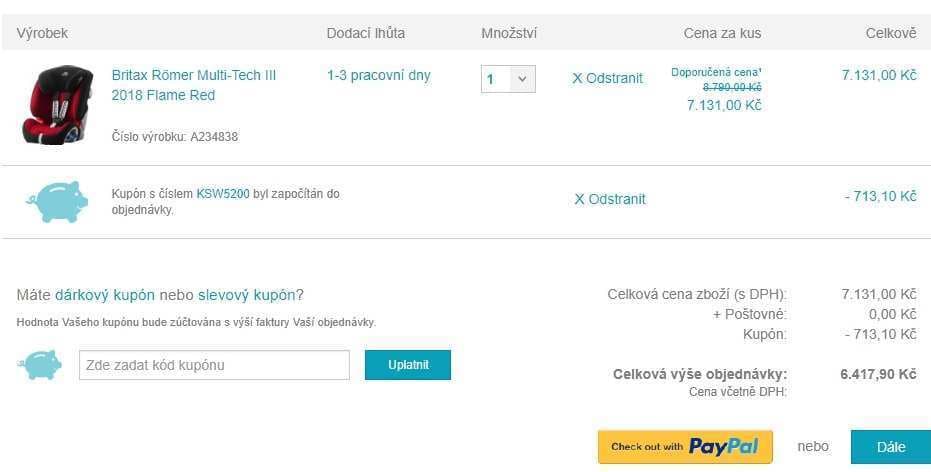931x472 pixels.
Task: Click the Výrobek column header
Action: coord(42,33)
